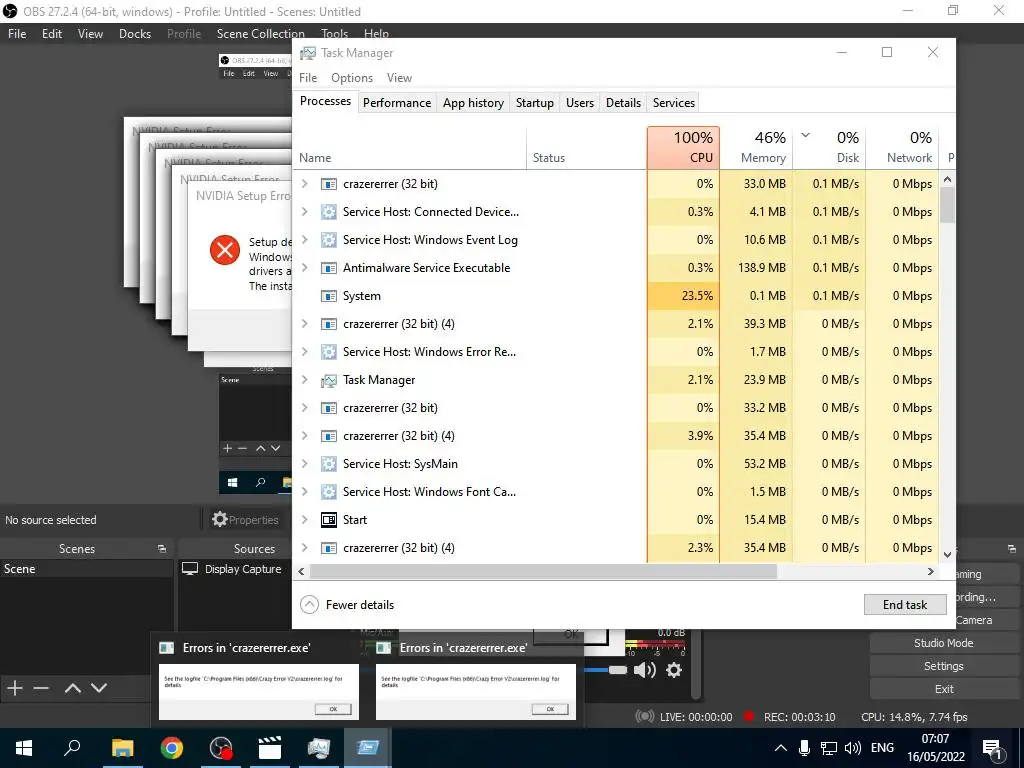Expand Antimalware Service Executable row

304,268
